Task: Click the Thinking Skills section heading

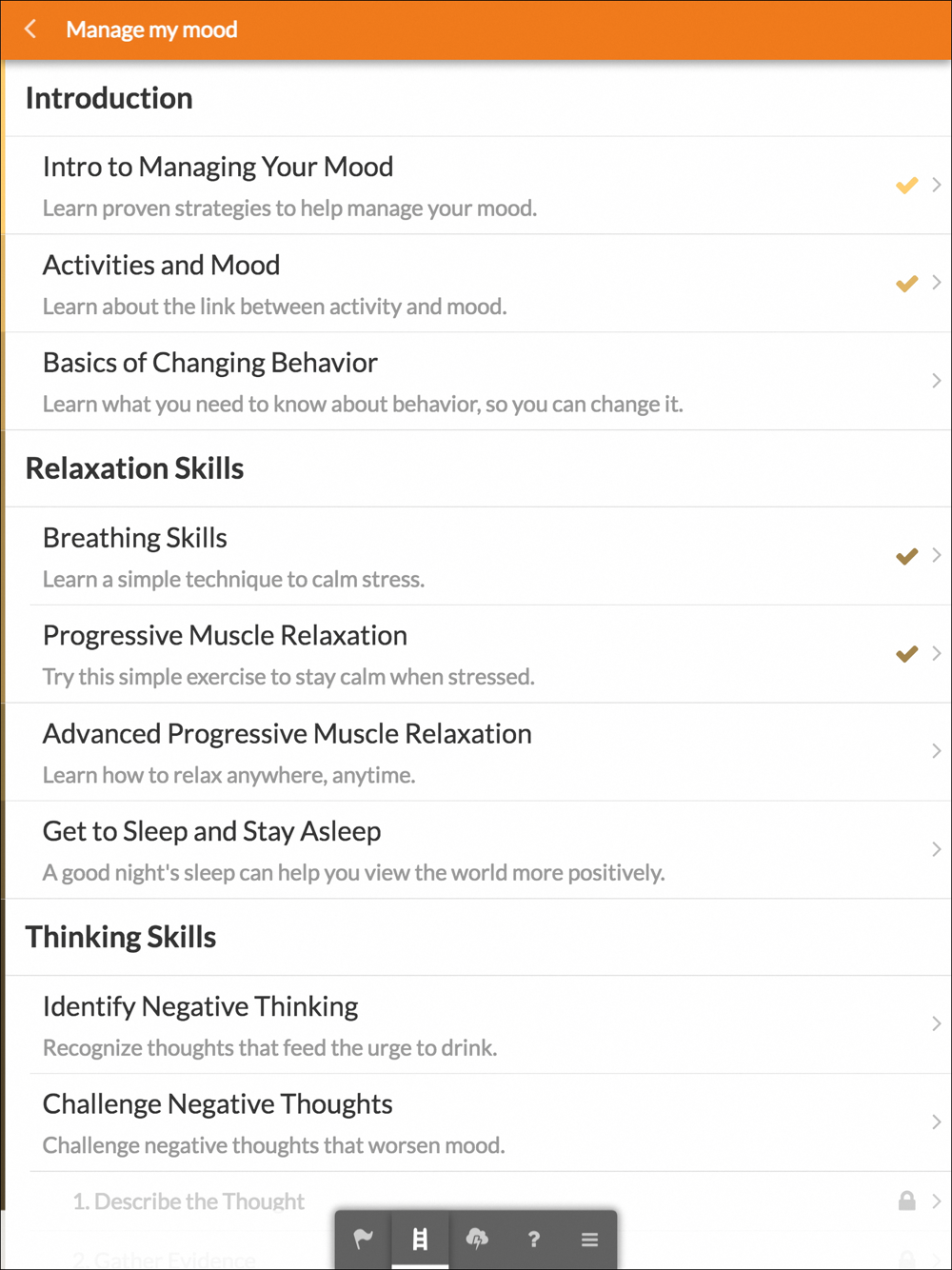Action: pos(121,937)
